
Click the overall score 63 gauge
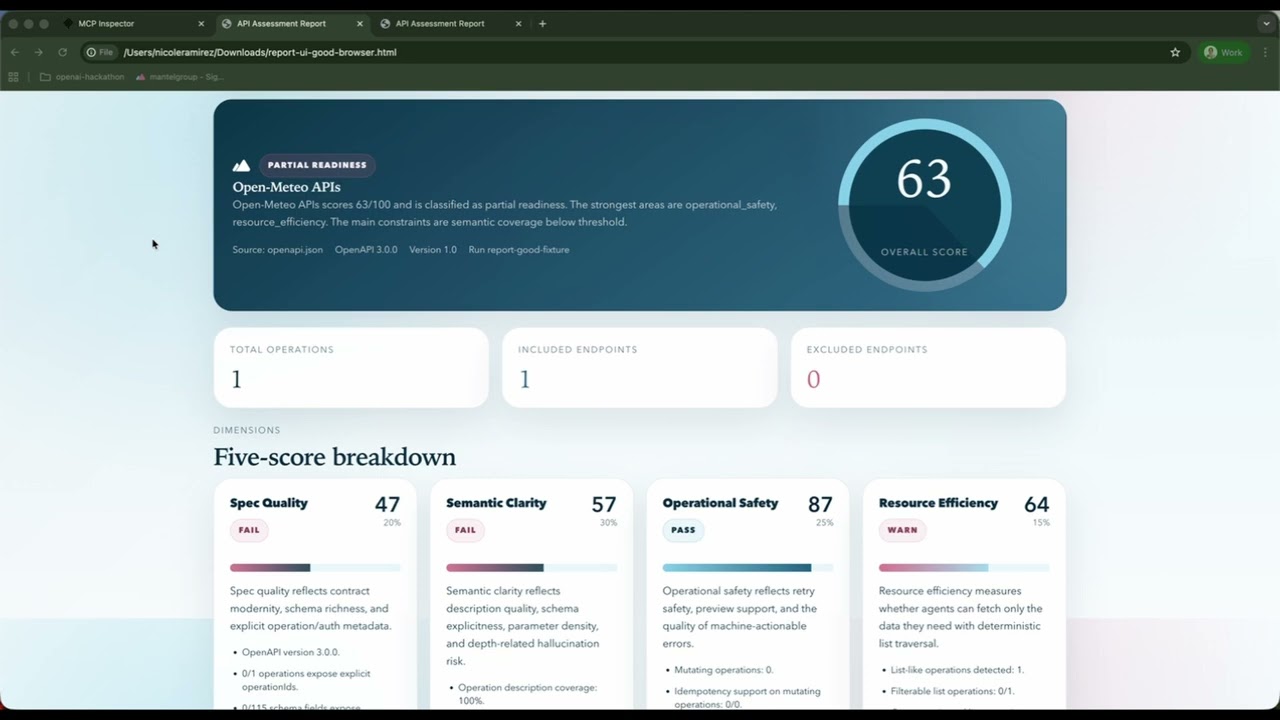(x=924, y=205)
